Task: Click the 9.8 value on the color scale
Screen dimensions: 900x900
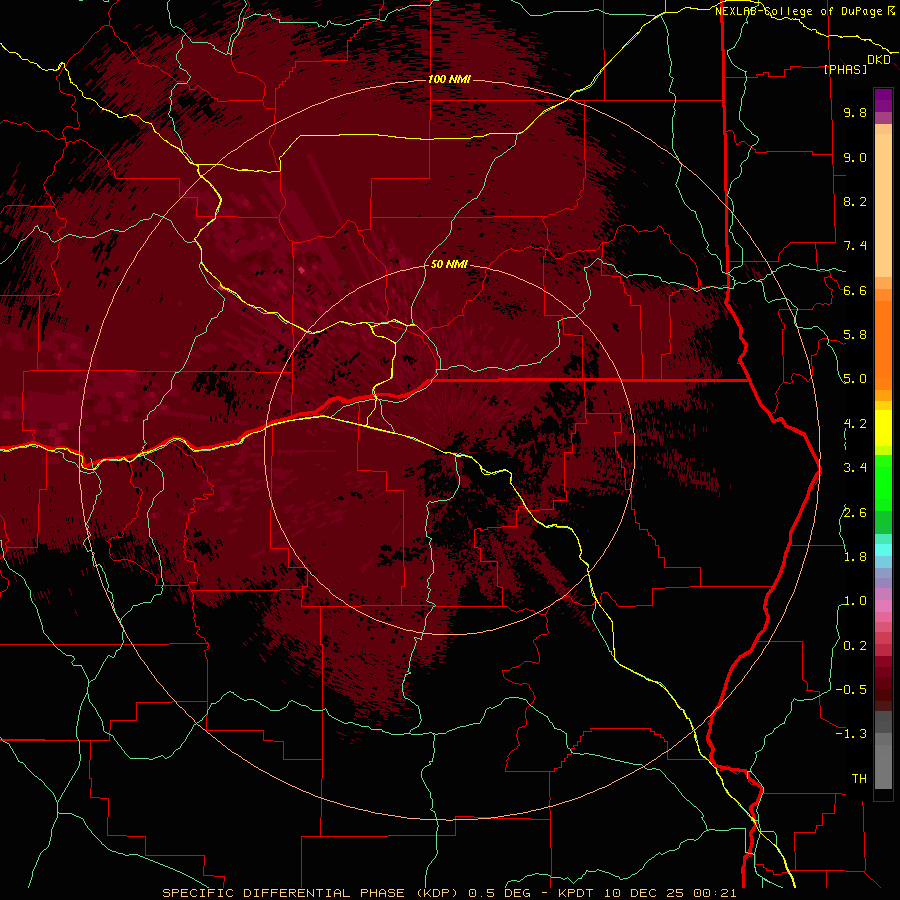Action: click(855, 112)
